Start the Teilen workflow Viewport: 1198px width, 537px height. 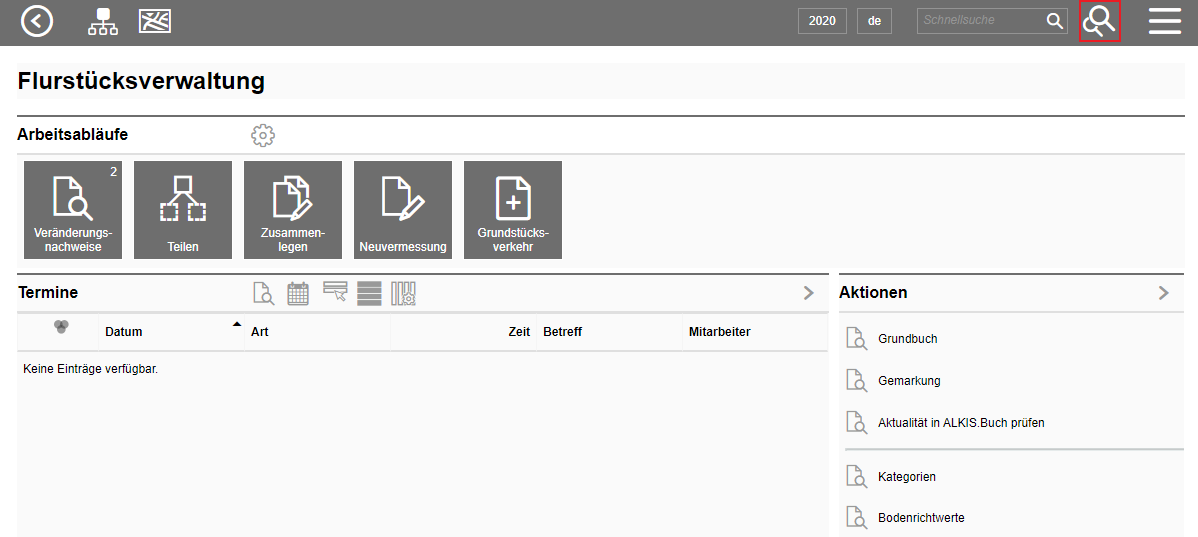[183, 210]
